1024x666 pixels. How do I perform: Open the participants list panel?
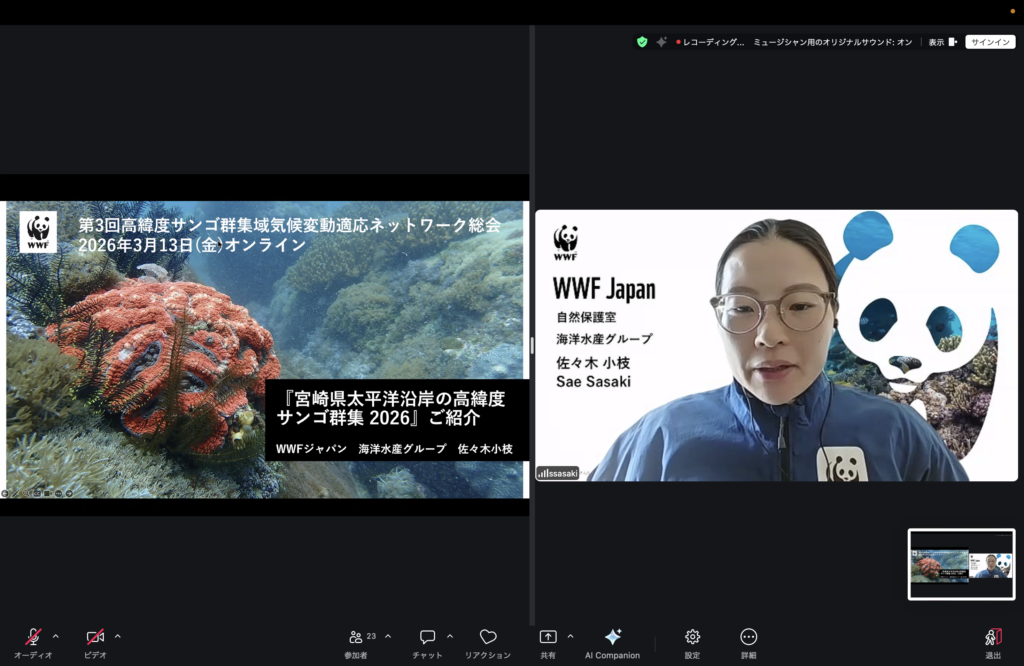click(357, 638)
